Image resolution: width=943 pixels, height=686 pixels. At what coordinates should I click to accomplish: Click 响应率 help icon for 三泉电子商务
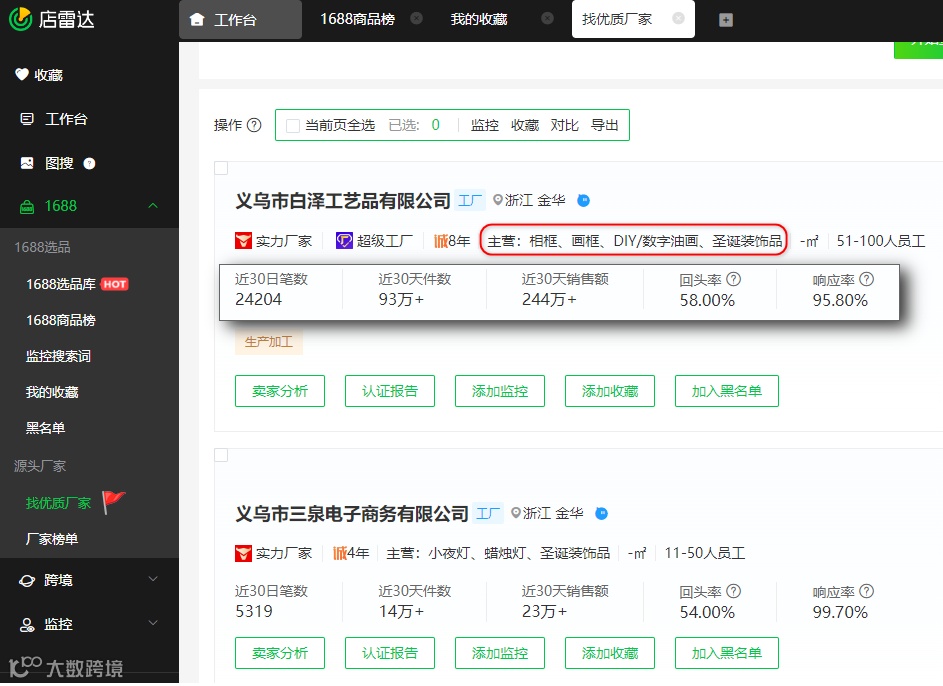pos(867,591)
